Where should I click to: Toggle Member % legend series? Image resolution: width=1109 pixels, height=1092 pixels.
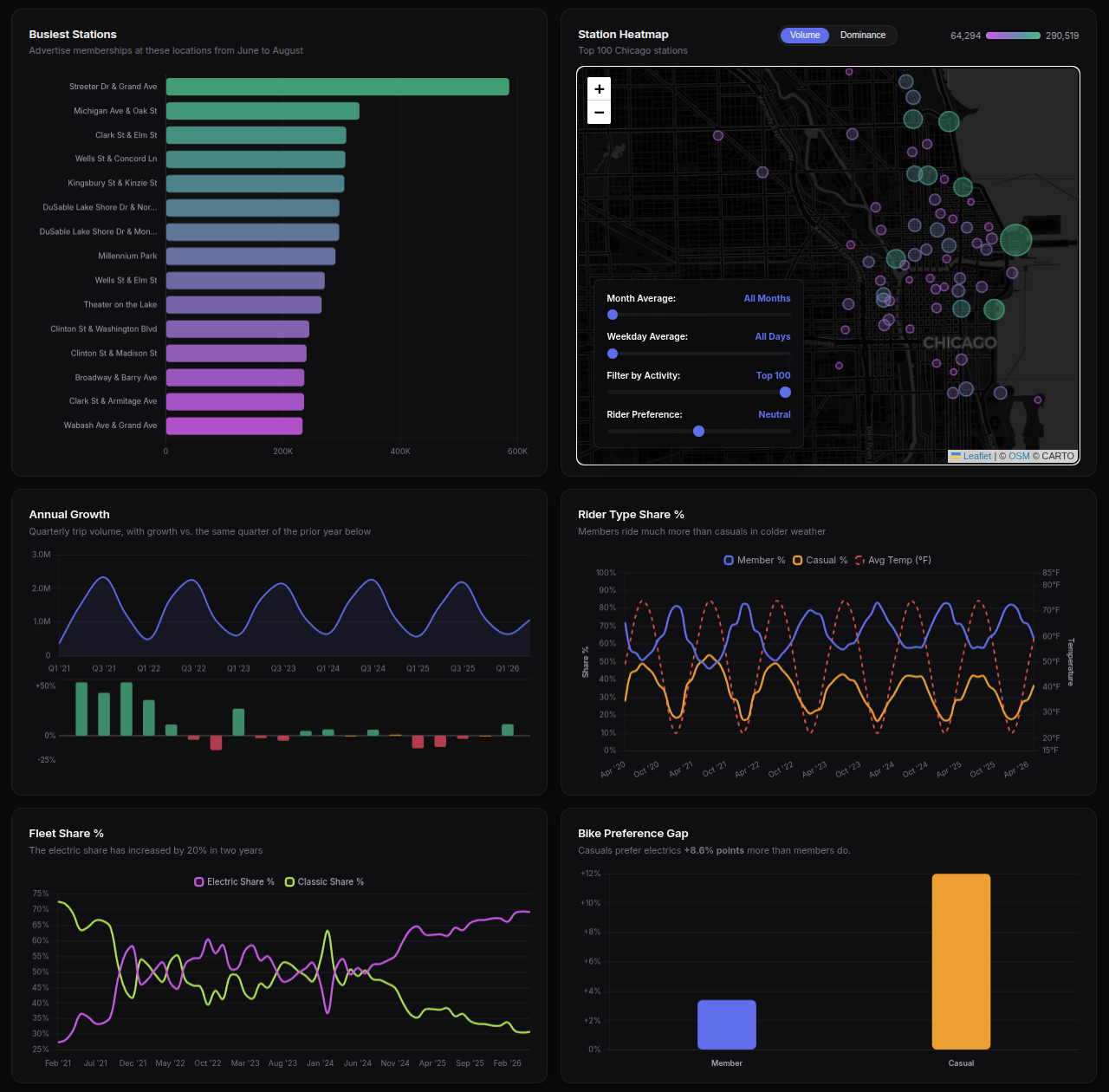pyautogui.click(x=755, y=560)
